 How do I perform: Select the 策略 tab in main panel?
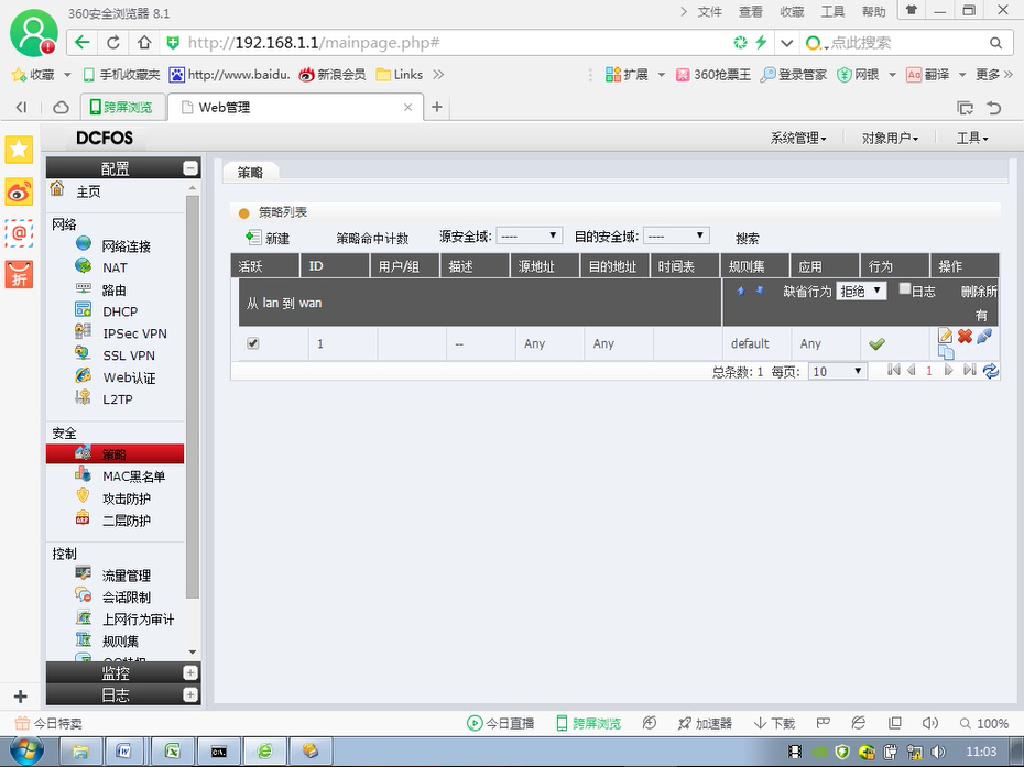(251, 172)
